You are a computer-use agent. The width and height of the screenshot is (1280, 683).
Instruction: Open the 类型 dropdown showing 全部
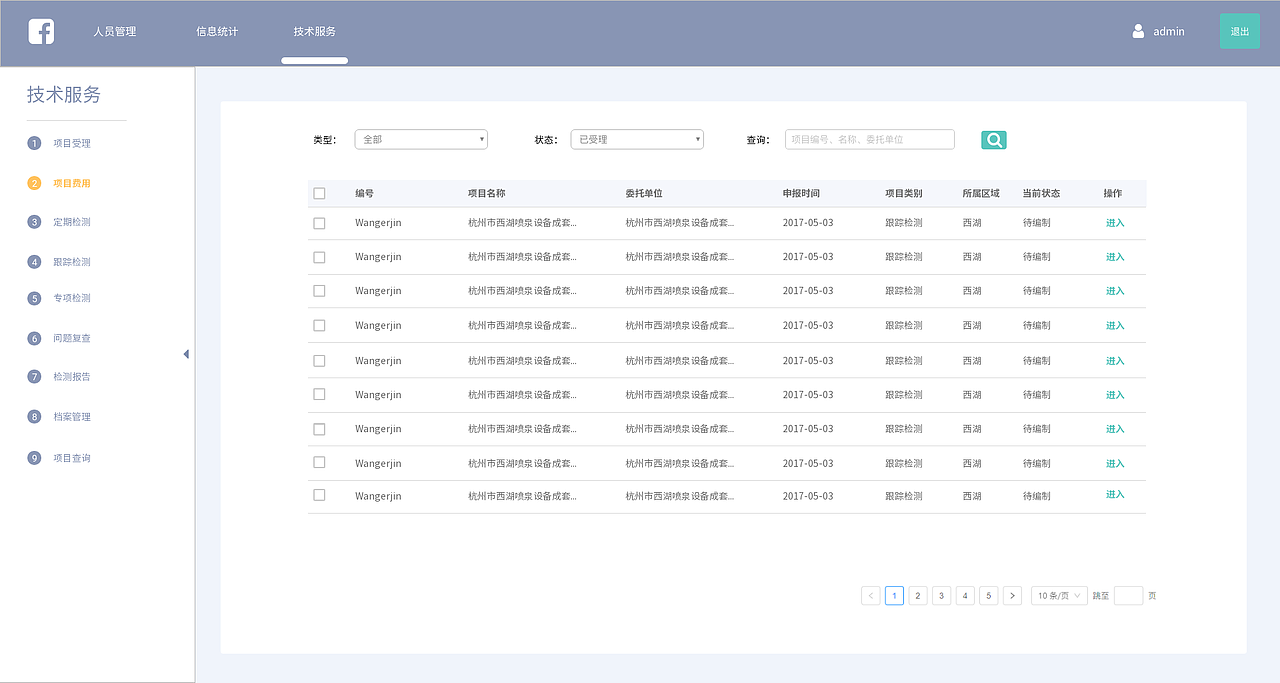[x=420, y=139]
